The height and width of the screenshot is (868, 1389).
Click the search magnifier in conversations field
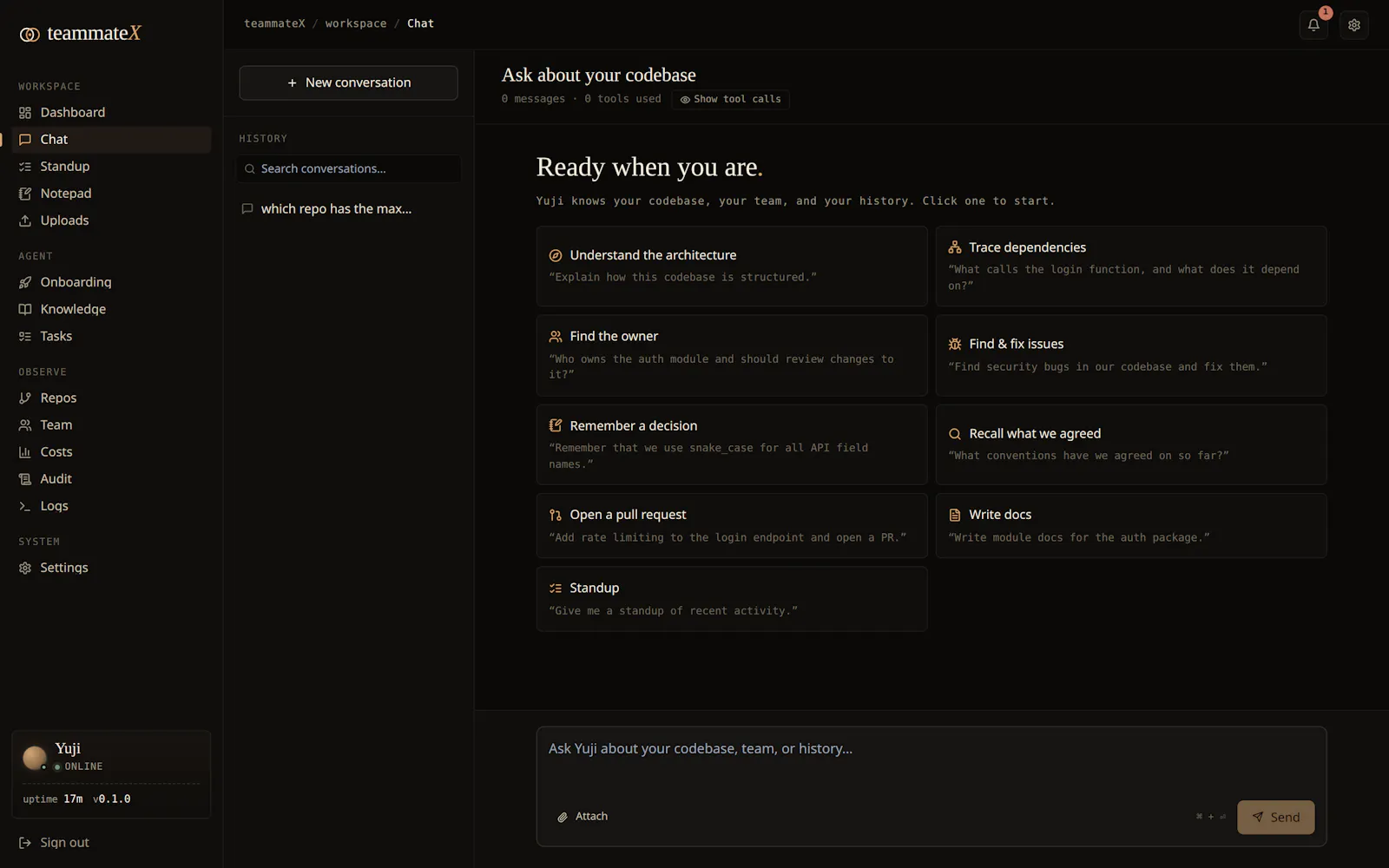tap(250, 169)
